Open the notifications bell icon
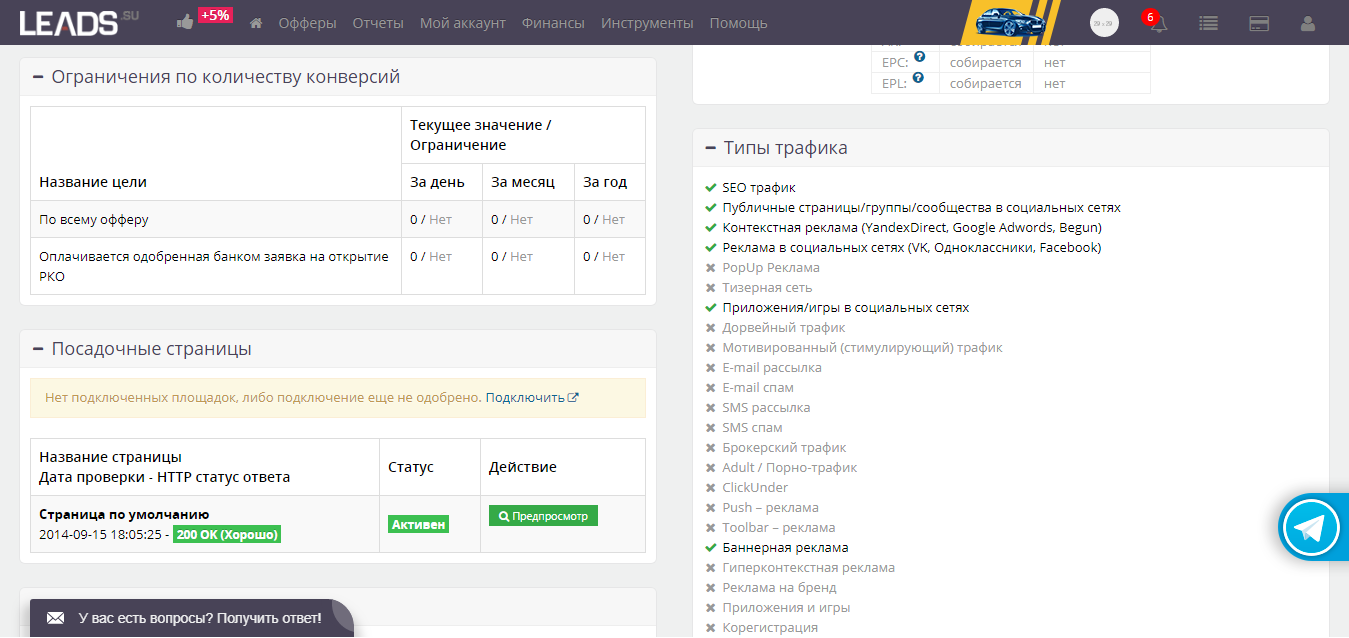This screenshot has height=638, width=1349. coord(1158,24)
